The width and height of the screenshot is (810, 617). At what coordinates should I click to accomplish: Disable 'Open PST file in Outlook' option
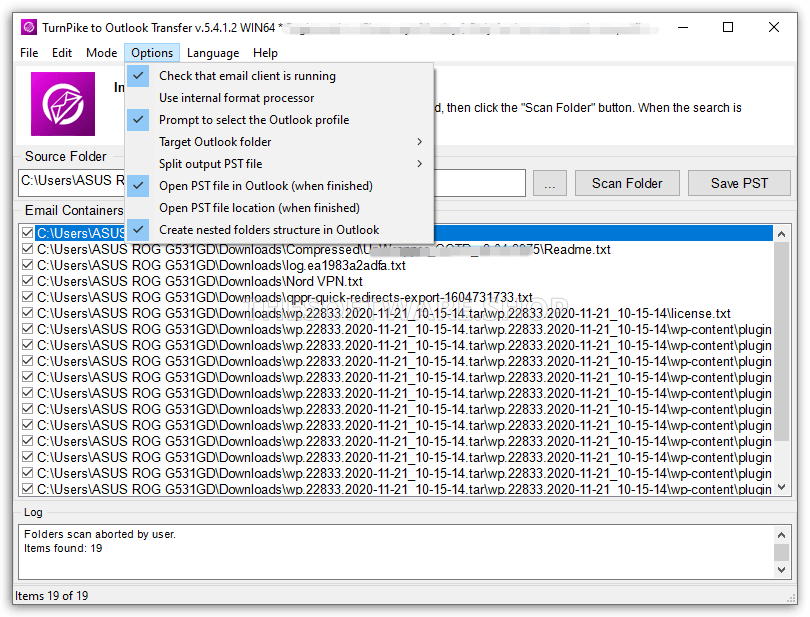265,186
